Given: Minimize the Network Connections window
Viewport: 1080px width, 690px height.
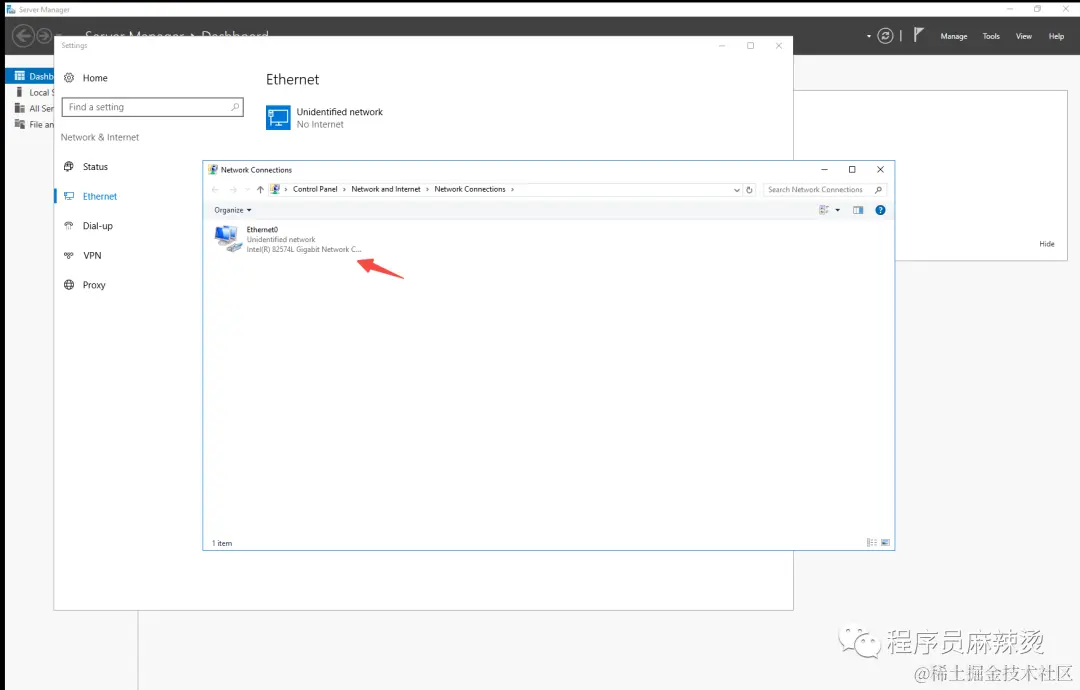Looking at the screenshot, I should pyautogui.click(x=824, y=169).
